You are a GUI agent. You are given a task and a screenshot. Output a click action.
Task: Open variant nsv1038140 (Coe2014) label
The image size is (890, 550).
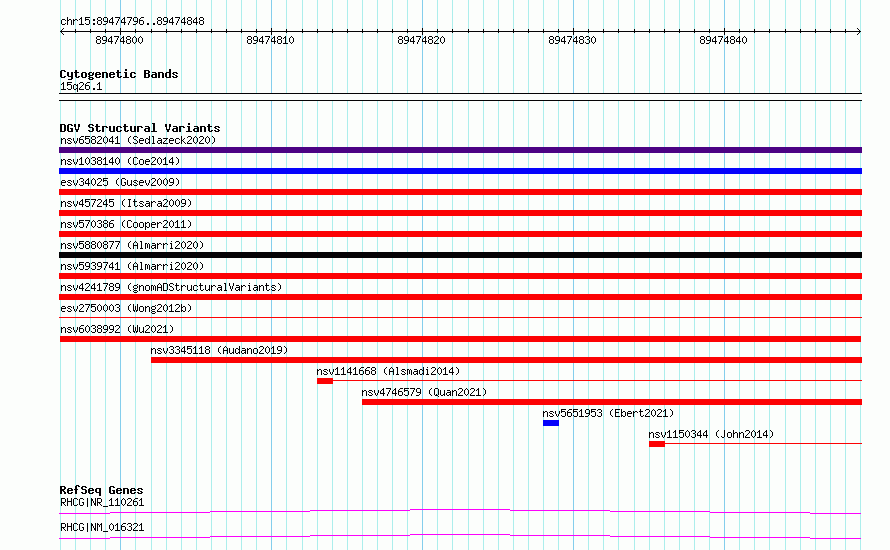coord(120,161)
